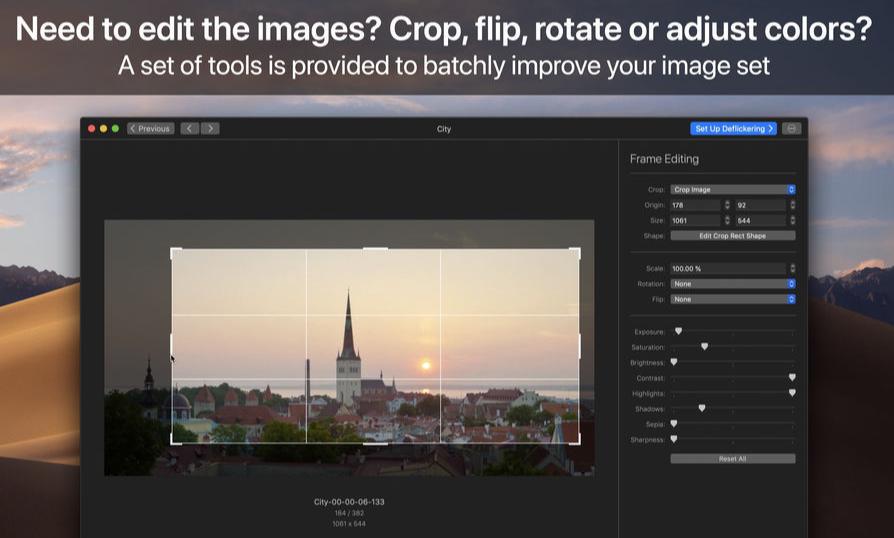The image size is (894, 538).
Task: Go to the previous frame using left chevron
Action: coord(189,129)
